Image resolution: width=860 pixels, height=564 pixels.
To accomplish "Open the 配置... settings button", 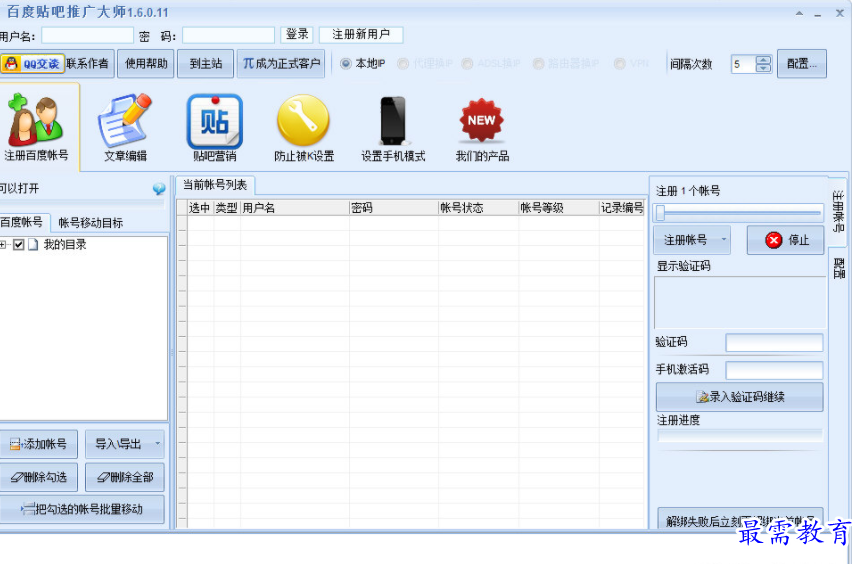I will (801, 64).
